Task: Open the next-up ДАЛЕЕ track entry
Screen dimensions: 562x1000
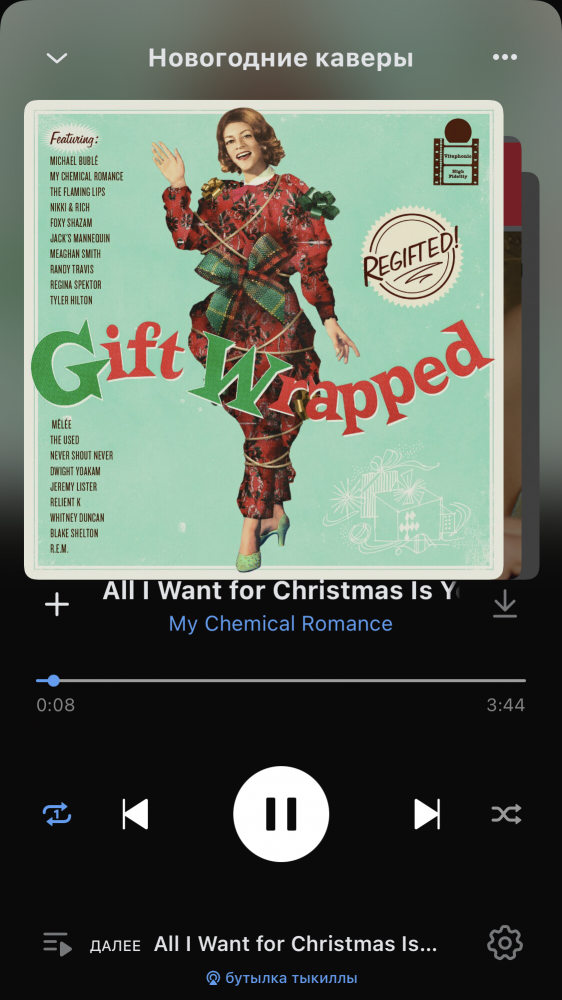Action: [x=263, y=944]
